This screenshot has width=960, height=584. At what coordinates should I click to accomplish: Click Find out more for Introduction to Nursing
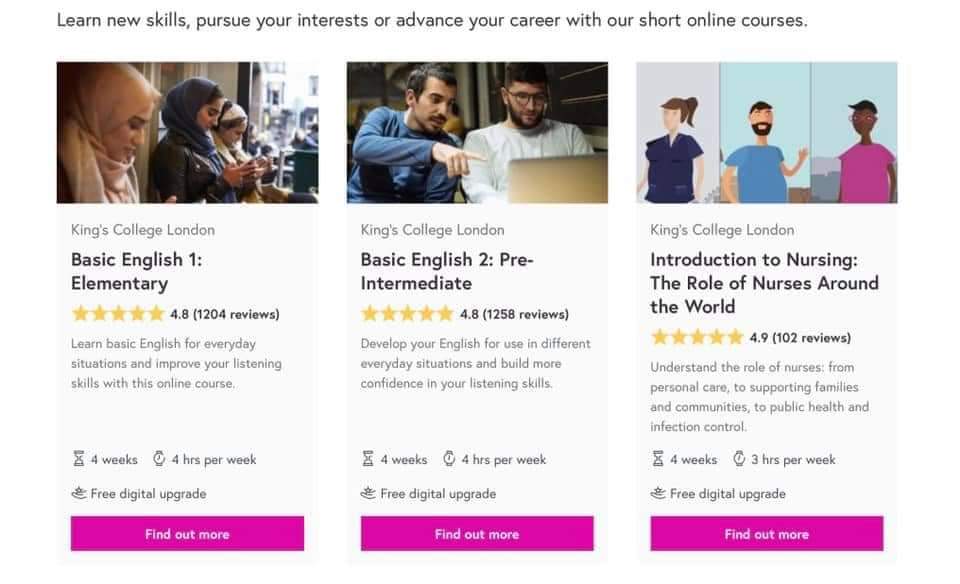tap(766, 534)
